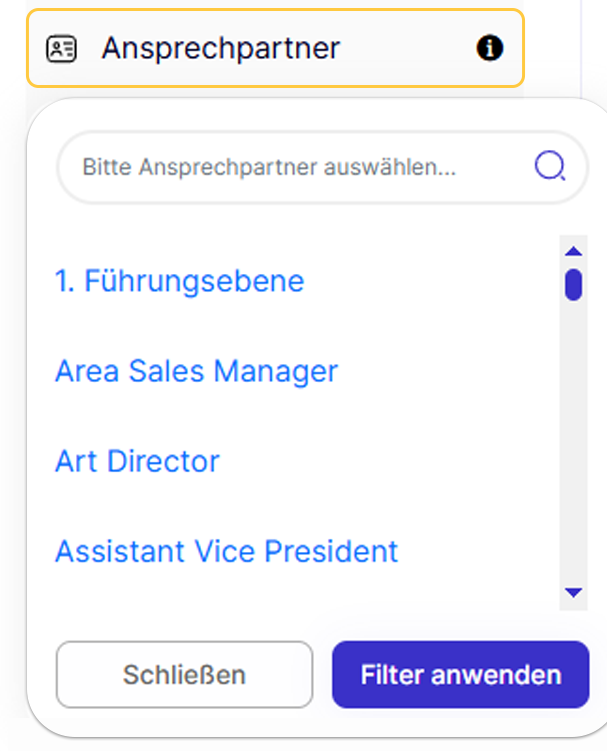The width and height of the screenshot is (607, 751).
Task: Apply filter with "Filter anwenden"
Action: pyautogui.click(x=460, y=674)
